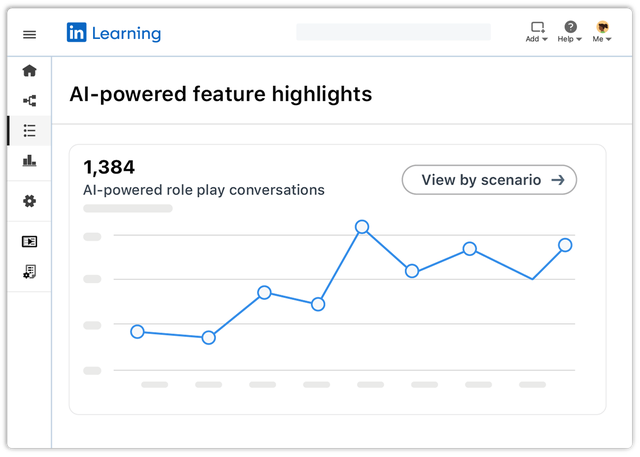Image resolution: width=640 pixels, height=457 pixels.
Task: Click the first data point on line chart
Action: click(x=138, y=332)
